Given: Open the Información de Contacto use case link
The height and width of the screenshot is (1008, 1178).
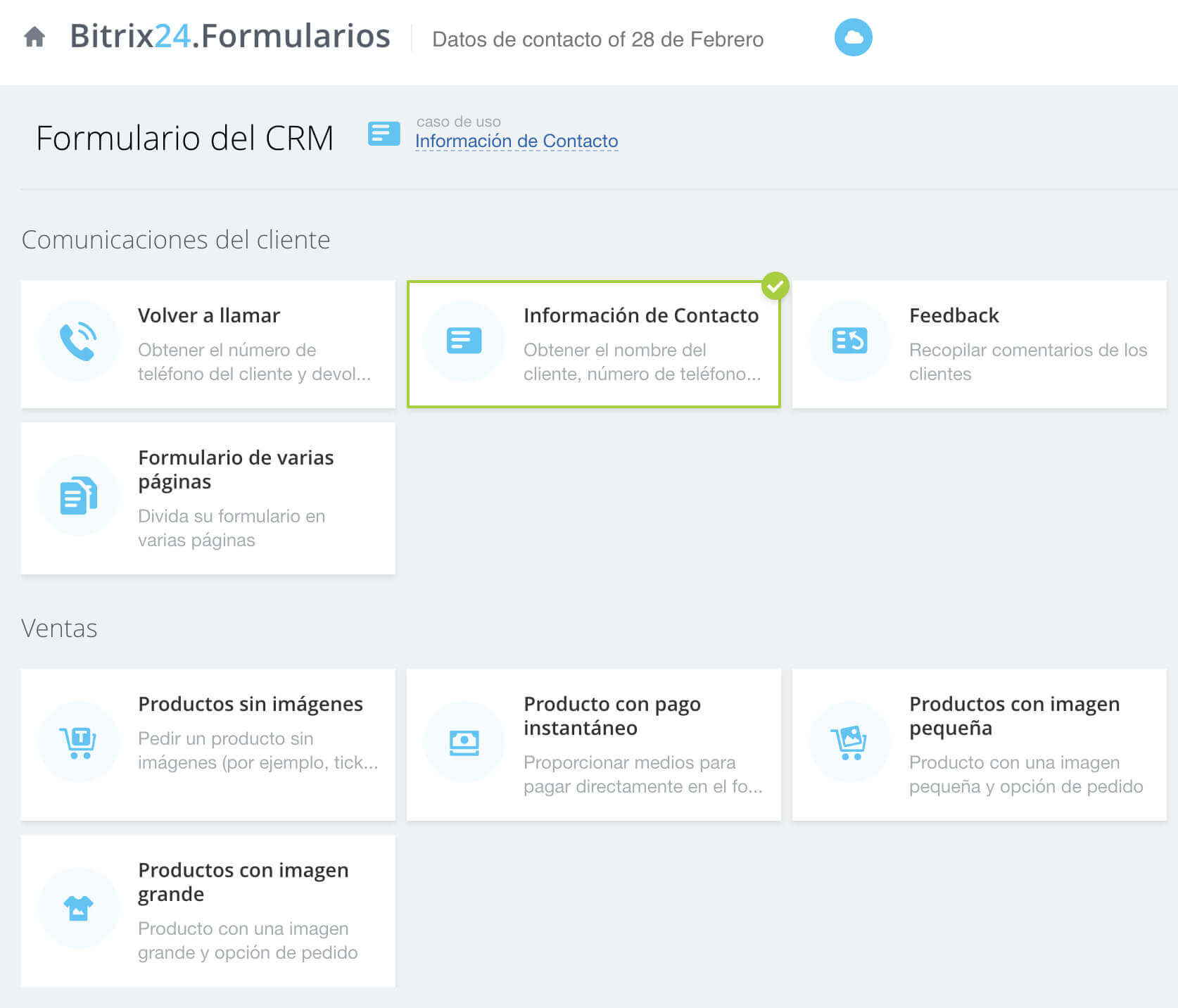Looking at the screenshot, I should 516,141.
